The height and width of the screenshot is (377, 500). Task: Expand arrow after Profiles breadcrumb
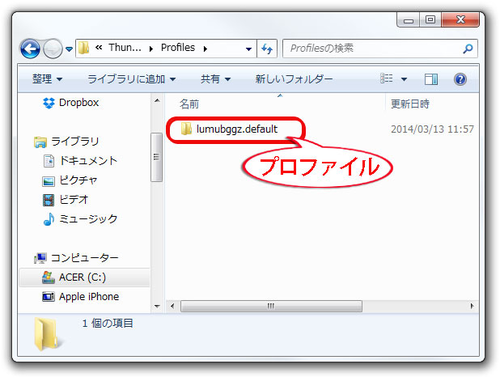[205, 49]
